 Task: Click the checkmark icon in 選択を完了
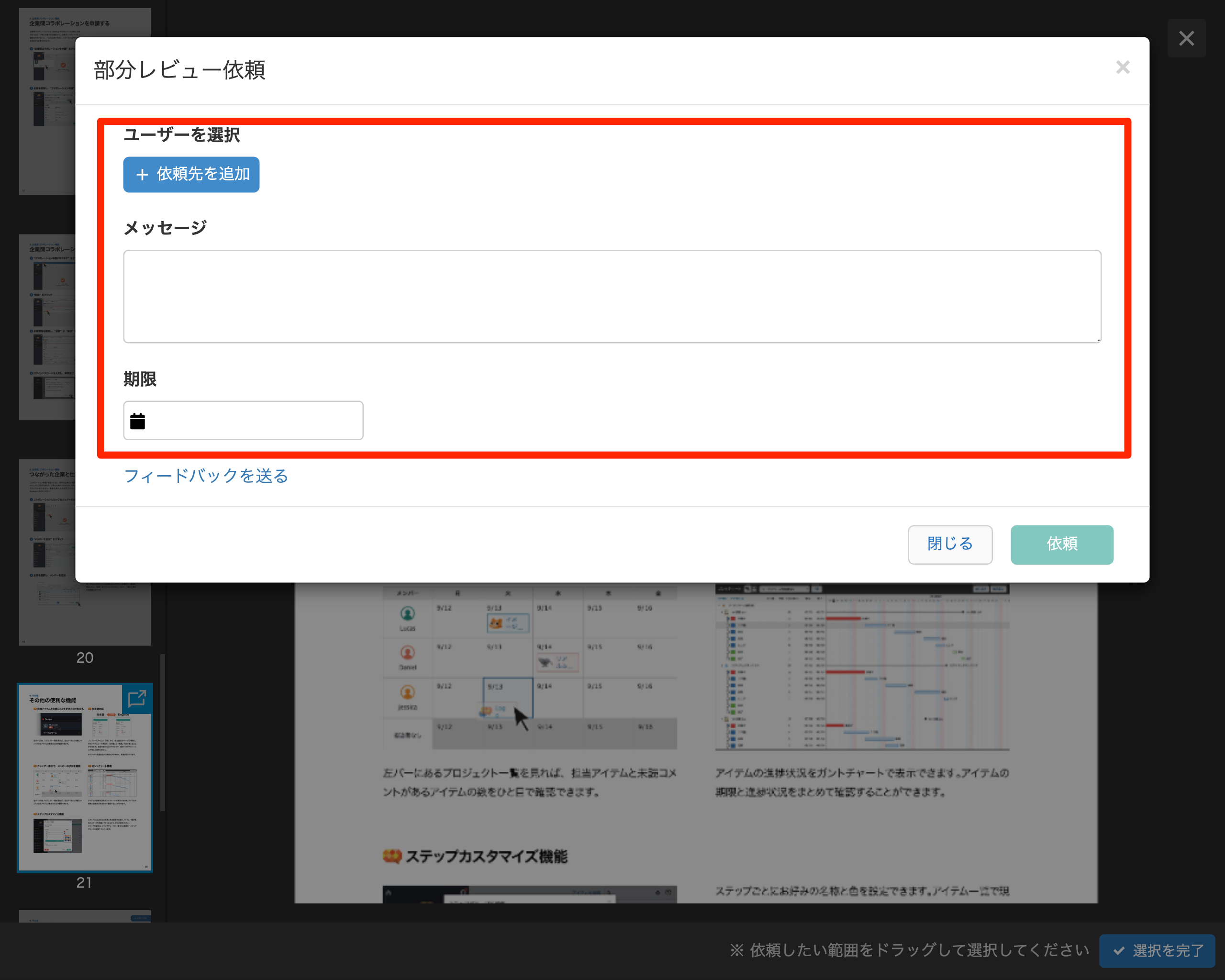pyautogui.click(x=1119, y=950)
